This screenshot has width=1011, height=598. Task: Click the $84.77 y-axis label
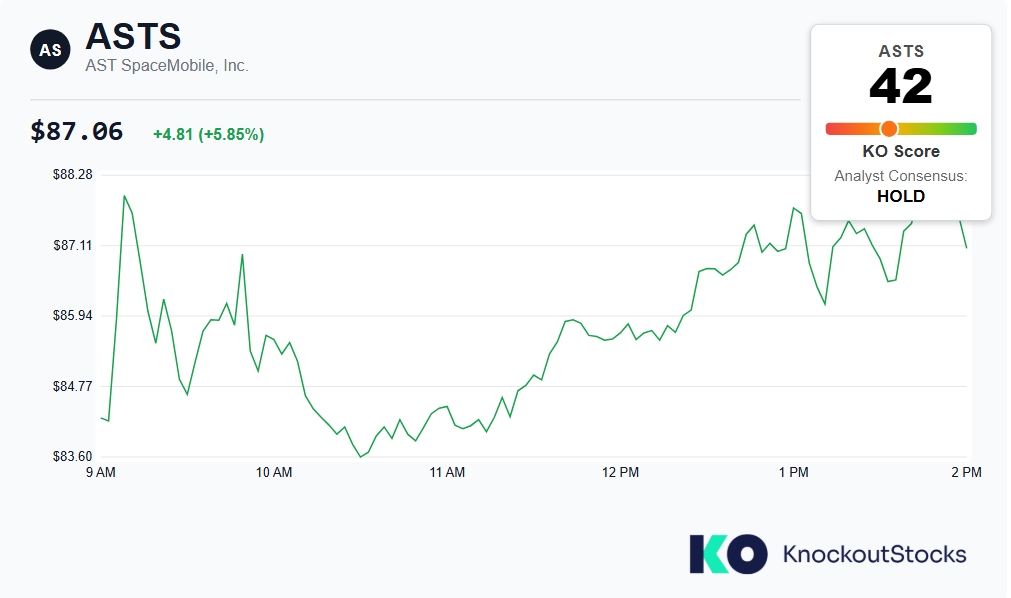click(73, 386)
